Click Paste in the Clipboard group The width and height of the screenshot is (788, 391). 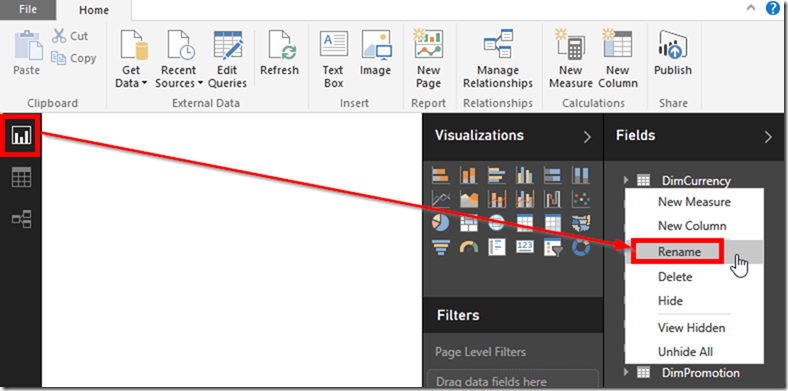pyautogui.click(x=27, y=53)
